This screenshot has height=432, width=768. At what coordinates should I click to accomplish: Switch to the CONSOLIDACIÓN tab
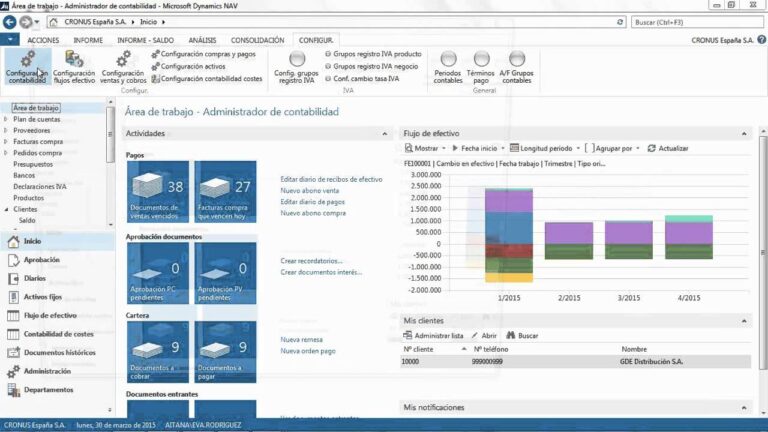[258, 40]
